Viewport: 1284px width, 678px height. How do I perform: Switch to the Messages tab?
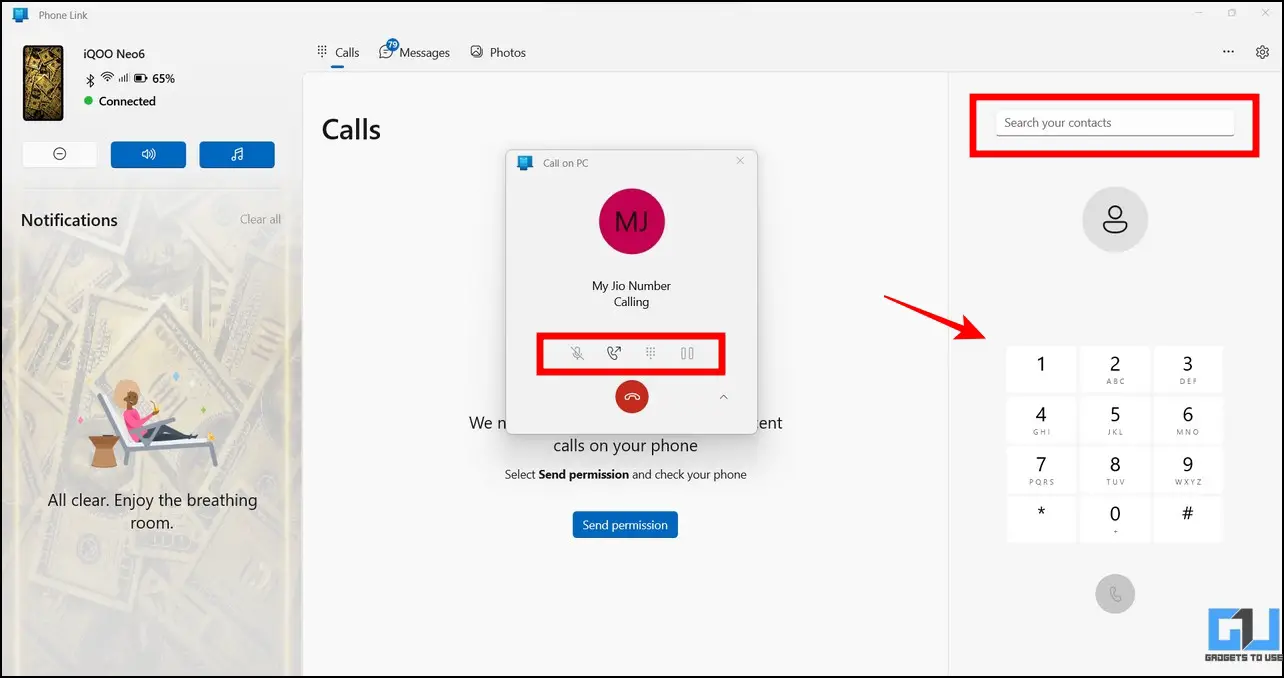point(415,52)
